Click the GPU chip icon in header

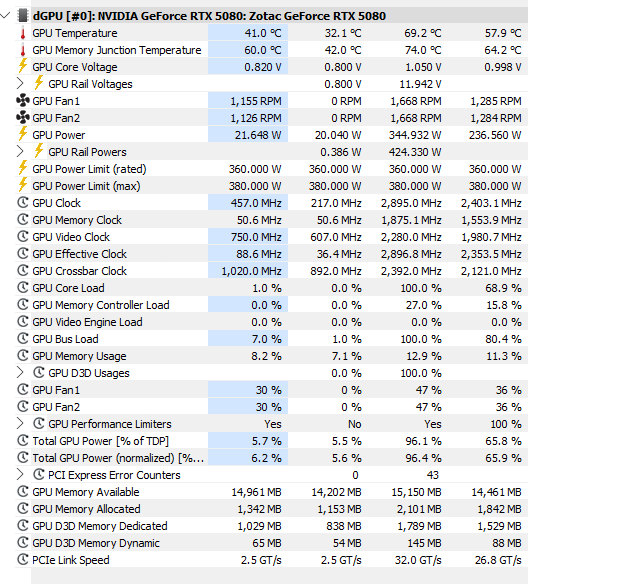pos(23,16)
